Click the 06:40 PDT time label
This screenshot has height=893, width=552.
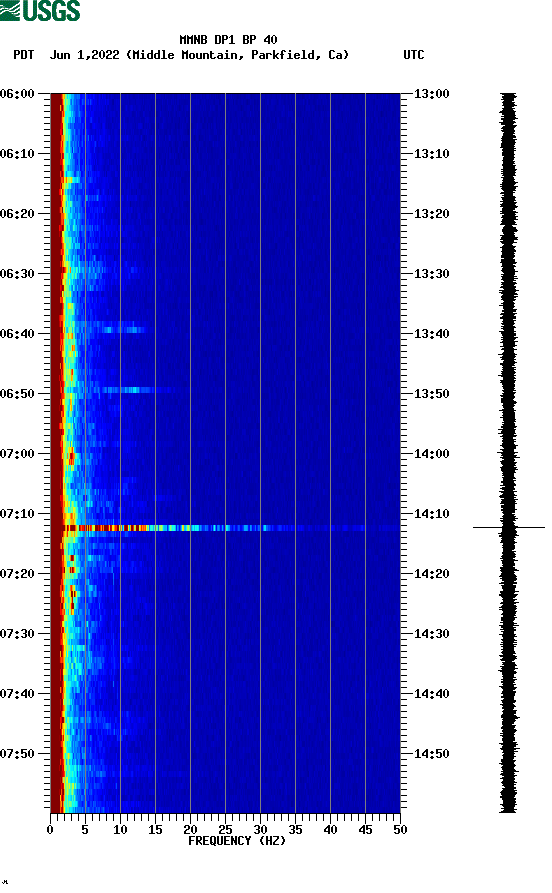(x=17, y=333)
